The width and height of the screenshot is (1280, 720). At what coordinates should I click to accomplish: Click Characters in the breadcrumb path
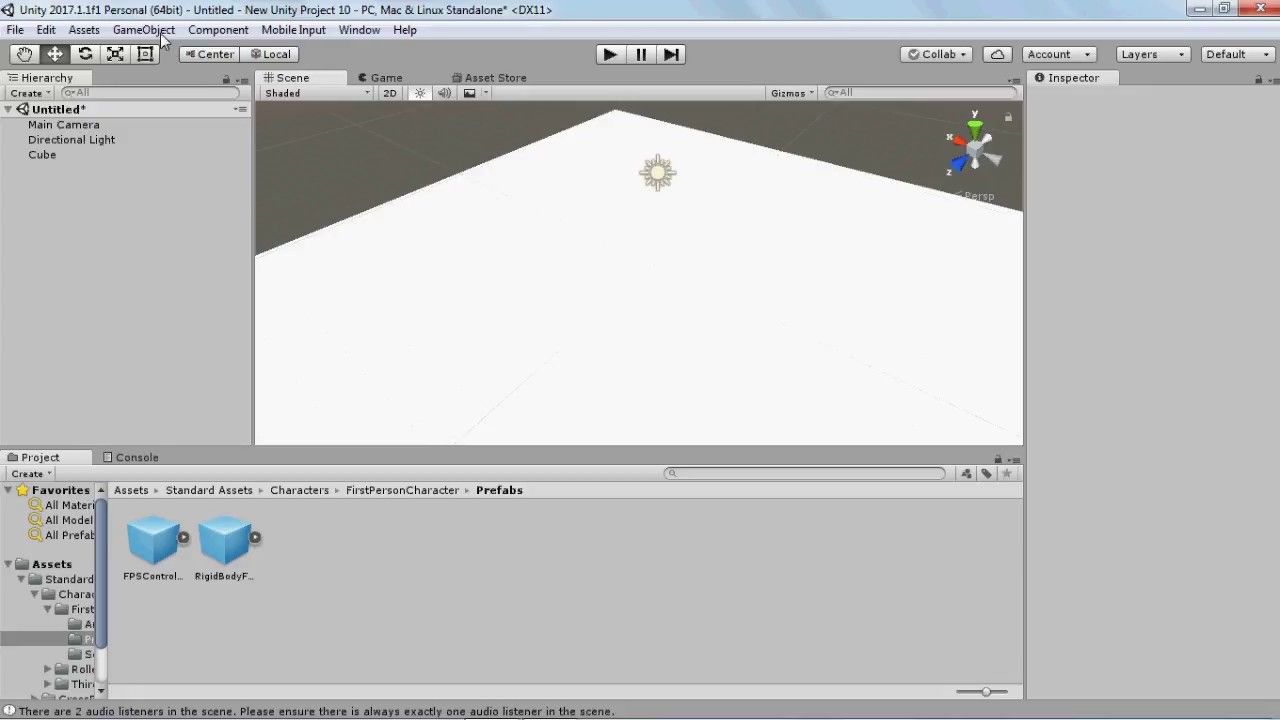tap(299, 490)
